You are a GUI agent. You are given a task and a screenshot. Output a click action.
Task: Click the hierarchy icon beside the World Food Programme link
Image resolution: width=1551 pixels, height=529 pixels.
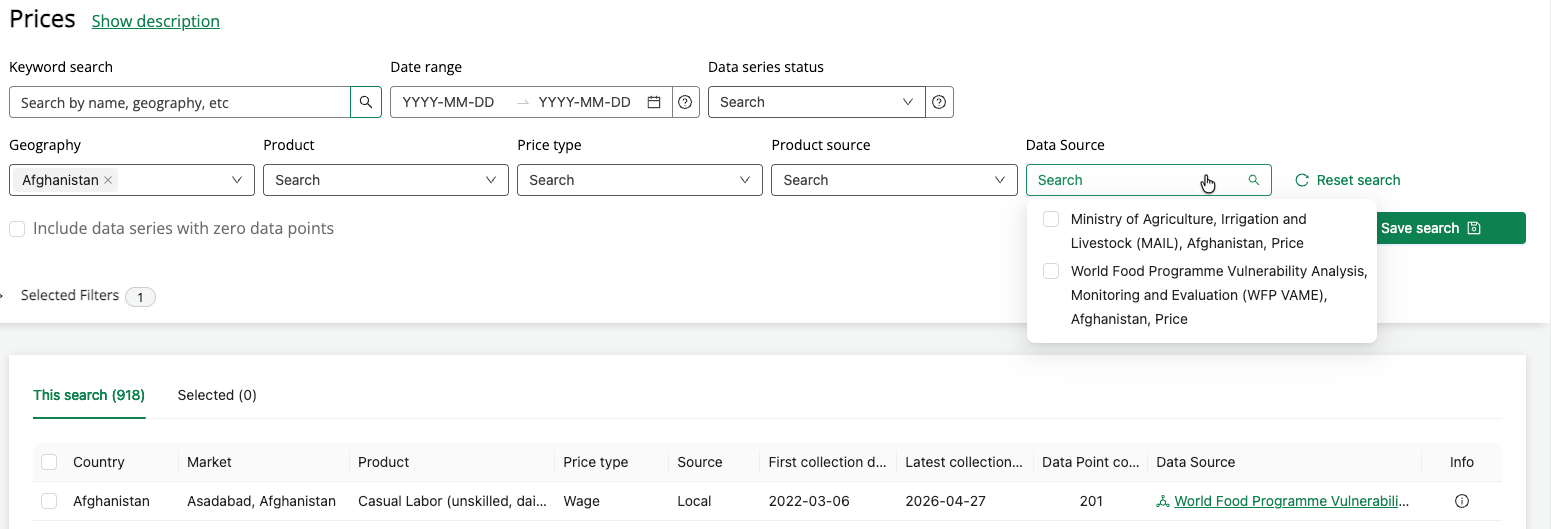click(1162, 501)
